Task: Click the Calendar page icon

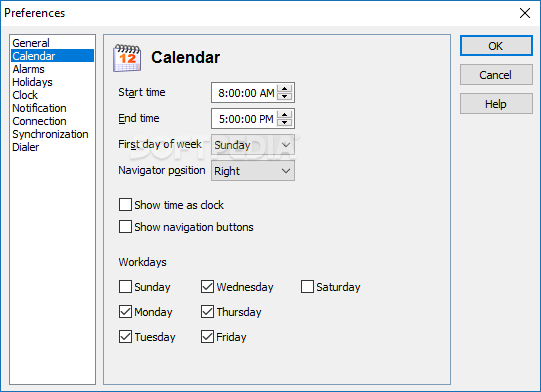Action: pos(127,58)
